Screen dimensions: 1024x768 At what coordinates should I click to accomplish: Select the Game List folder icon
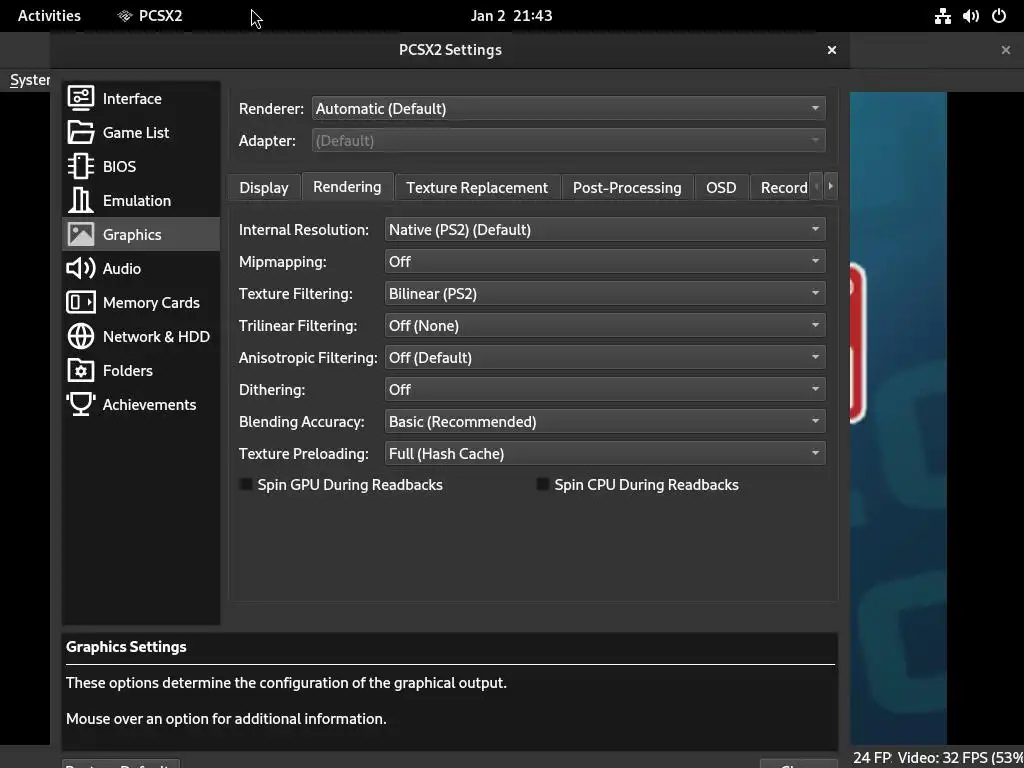pos(81,133)
